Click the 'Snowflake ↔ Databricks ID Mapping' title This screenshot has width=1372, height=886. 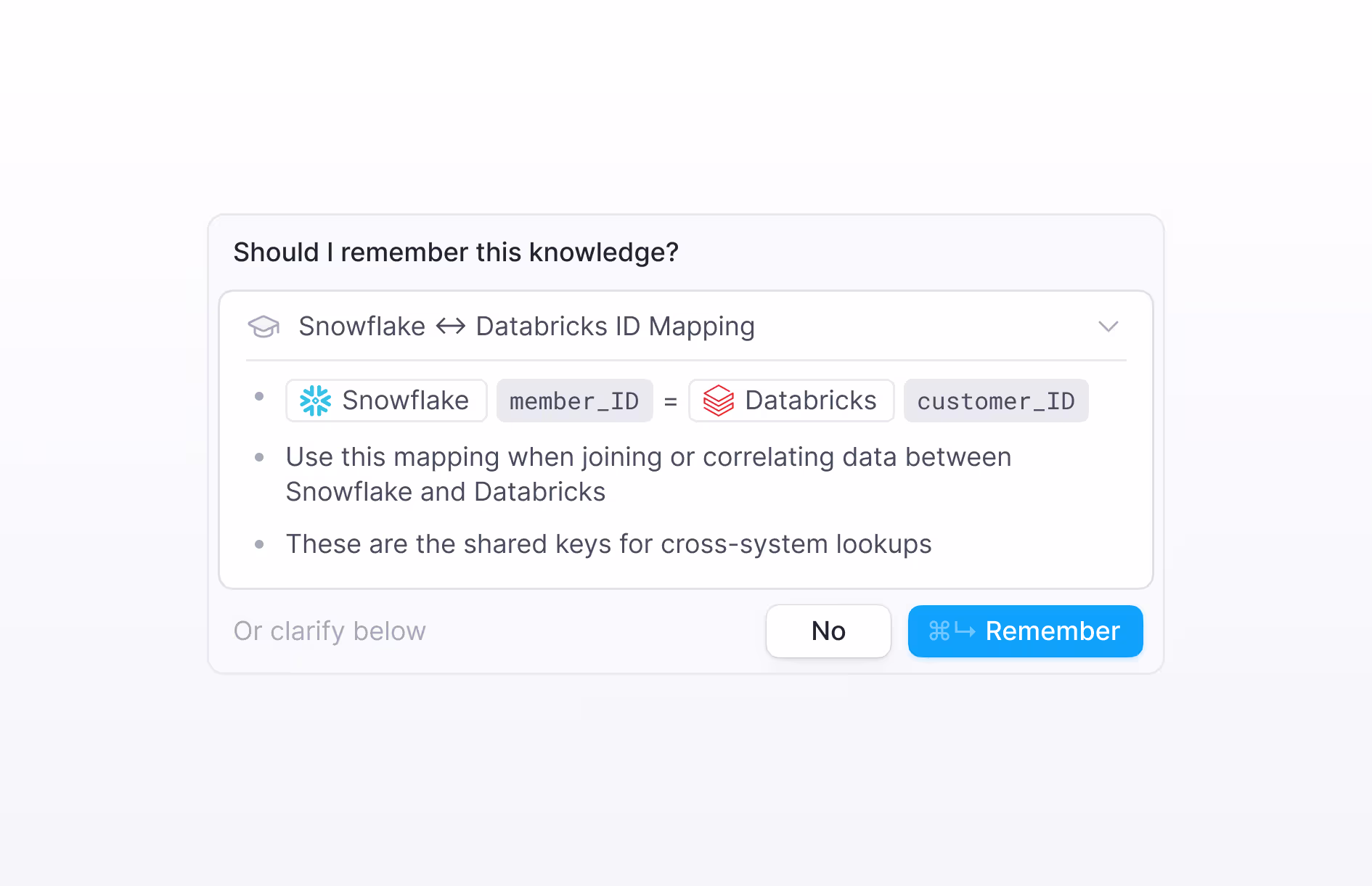coord(527,327)
